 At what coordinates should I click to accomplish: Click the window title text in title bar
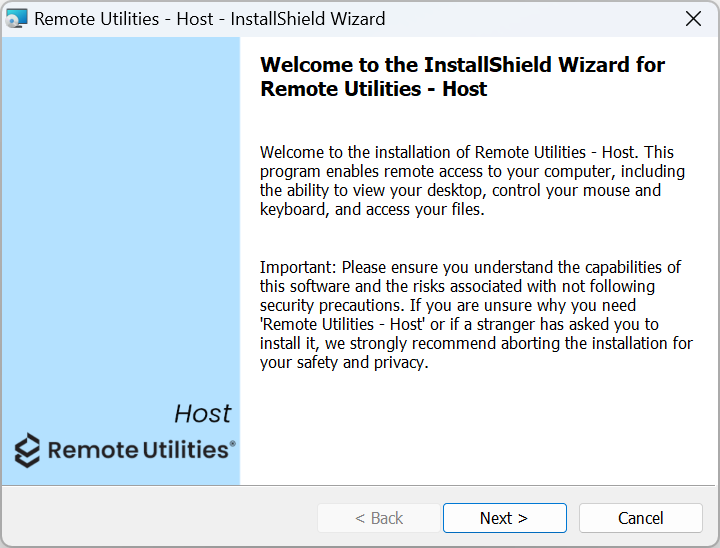click(210, 19)
